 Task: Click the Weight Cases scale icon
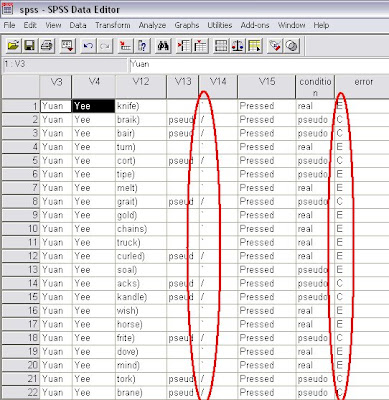[238, 46]
